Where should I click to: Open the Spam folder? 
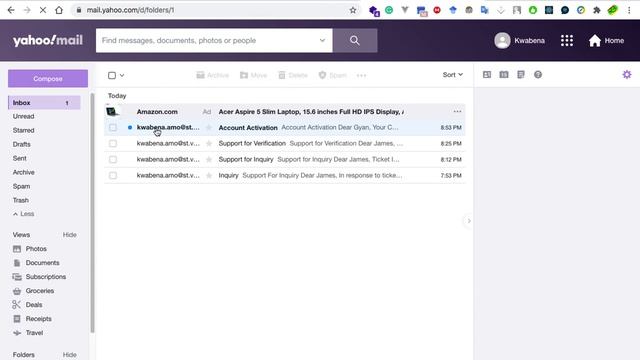[21, 186]
